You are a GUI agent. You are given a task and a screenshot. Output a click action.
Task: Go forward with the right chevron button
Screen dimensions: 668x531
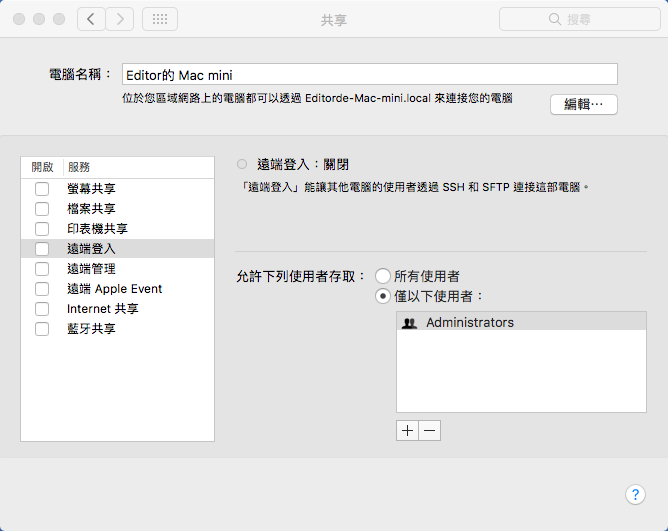coord(120,19)
